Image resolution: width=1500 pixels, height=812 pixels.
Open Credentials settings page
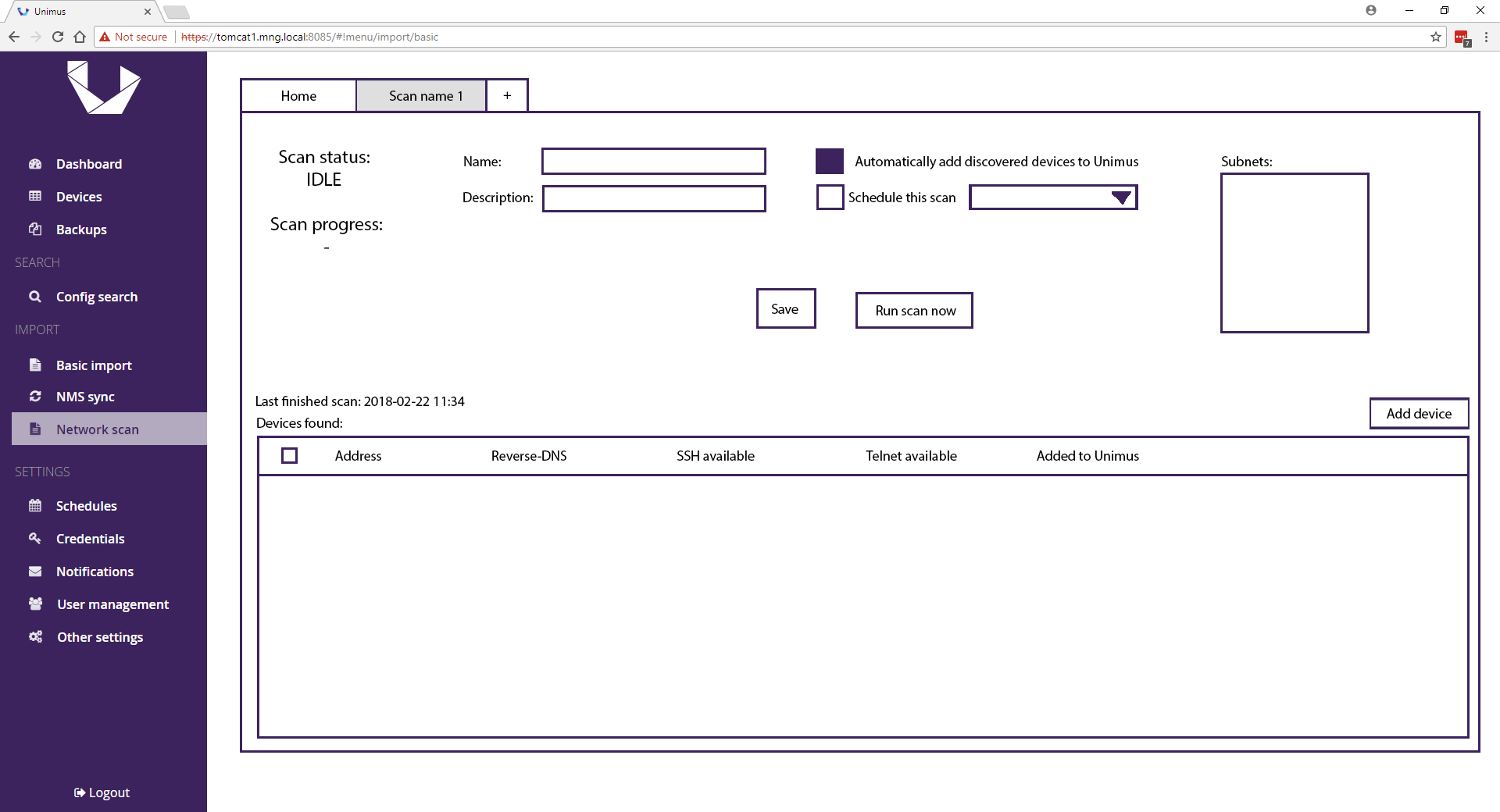(x=91, y=539)
